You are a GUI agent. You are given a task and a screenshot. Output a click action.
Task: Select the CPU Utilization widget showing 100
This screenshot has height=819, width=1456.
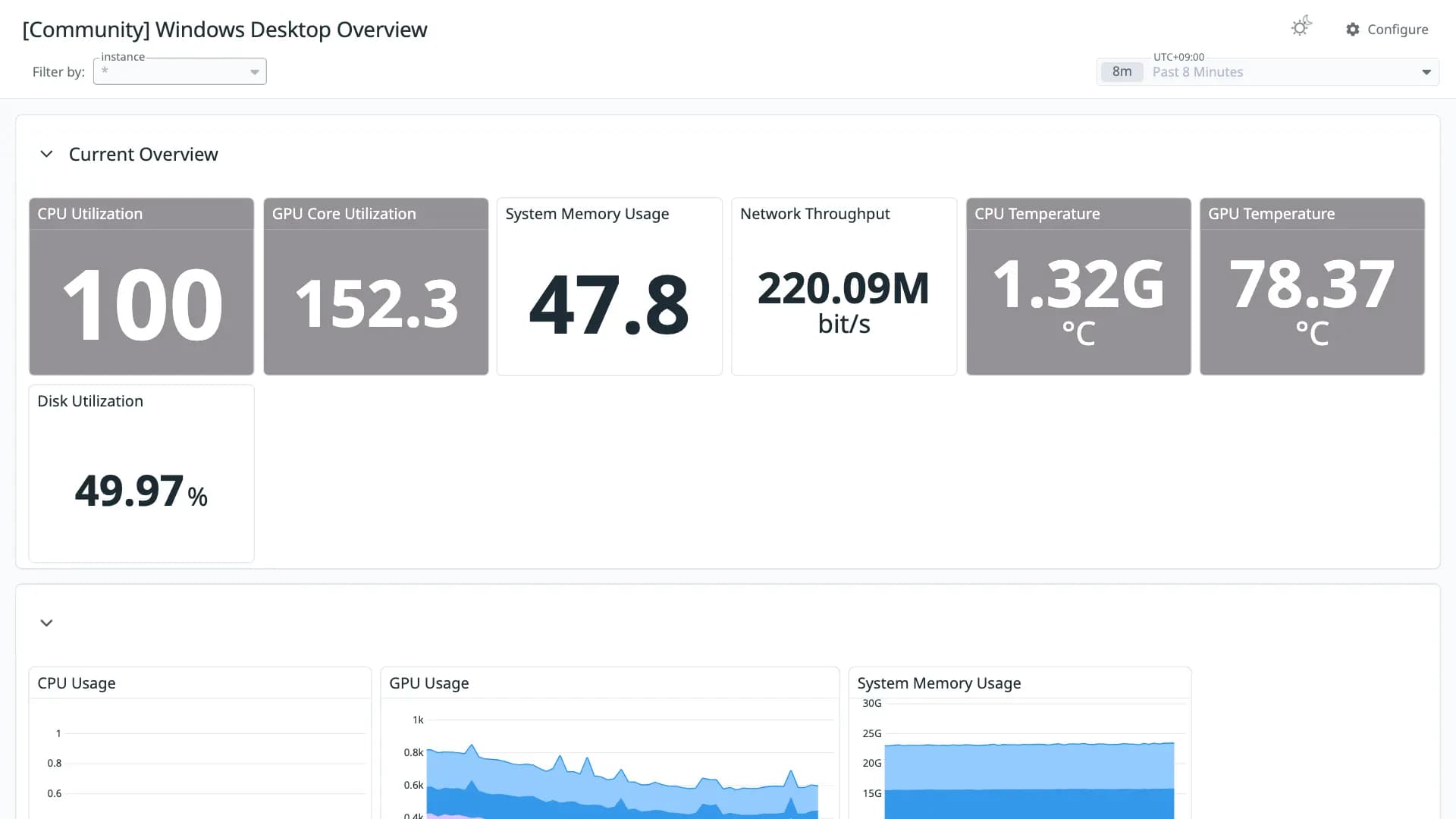142,287
